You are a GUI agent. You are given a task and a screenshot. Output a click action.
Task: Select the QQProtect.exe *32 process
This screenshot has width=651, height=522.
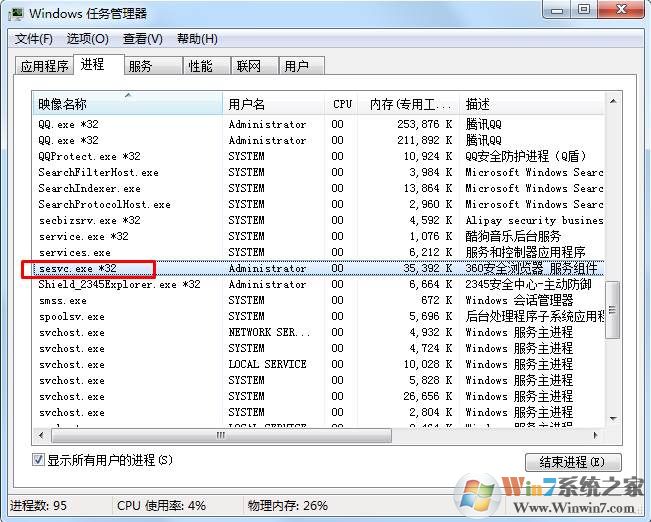tap(318, 156)
